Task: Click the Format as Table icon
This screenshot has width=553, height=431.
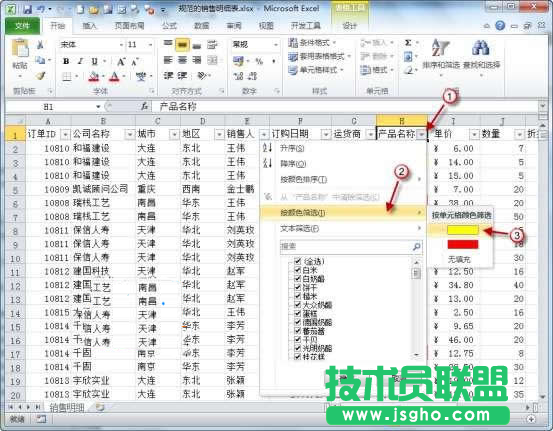Action: 293,56
